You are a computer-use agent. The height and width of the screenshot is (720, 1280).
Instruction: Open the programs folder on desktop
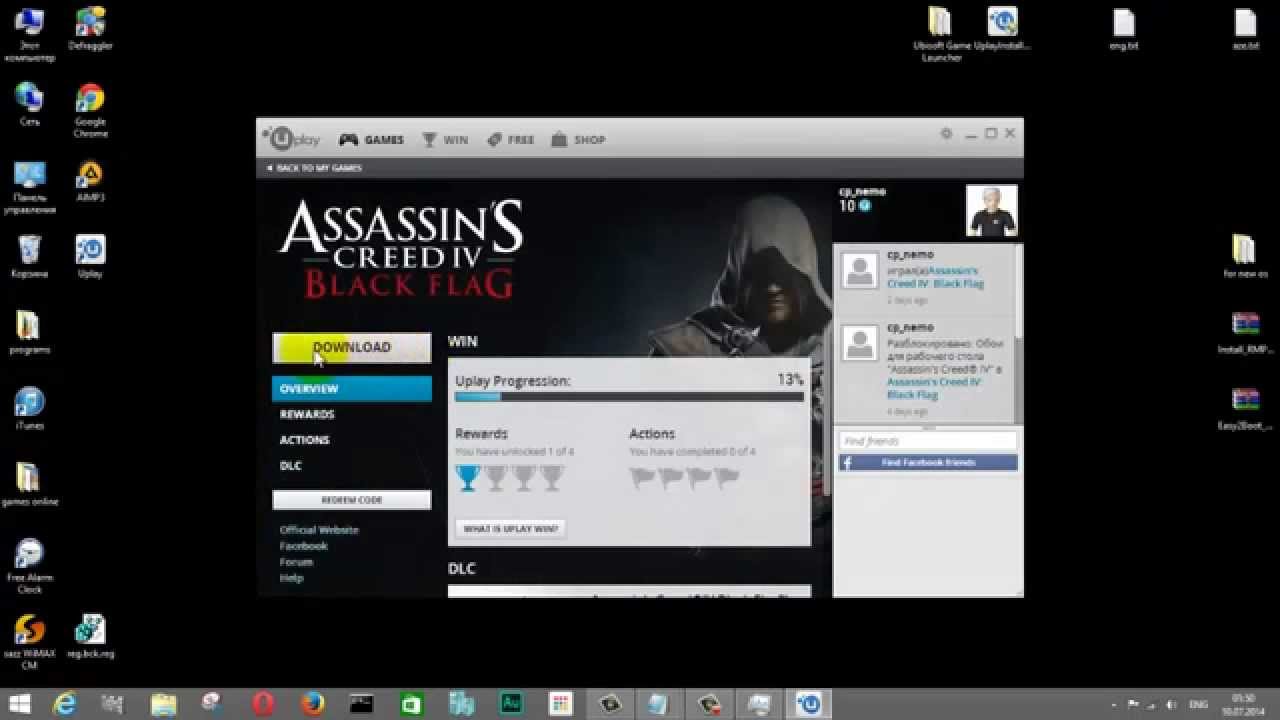click(30, 333)
